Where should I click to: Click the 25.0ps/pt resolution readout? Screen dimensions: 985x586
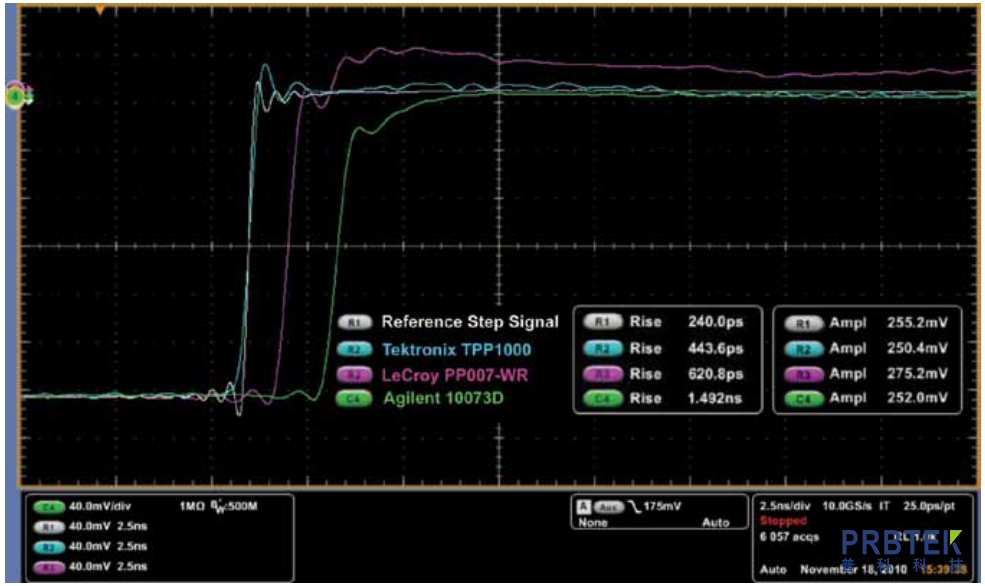click(929, 506)
